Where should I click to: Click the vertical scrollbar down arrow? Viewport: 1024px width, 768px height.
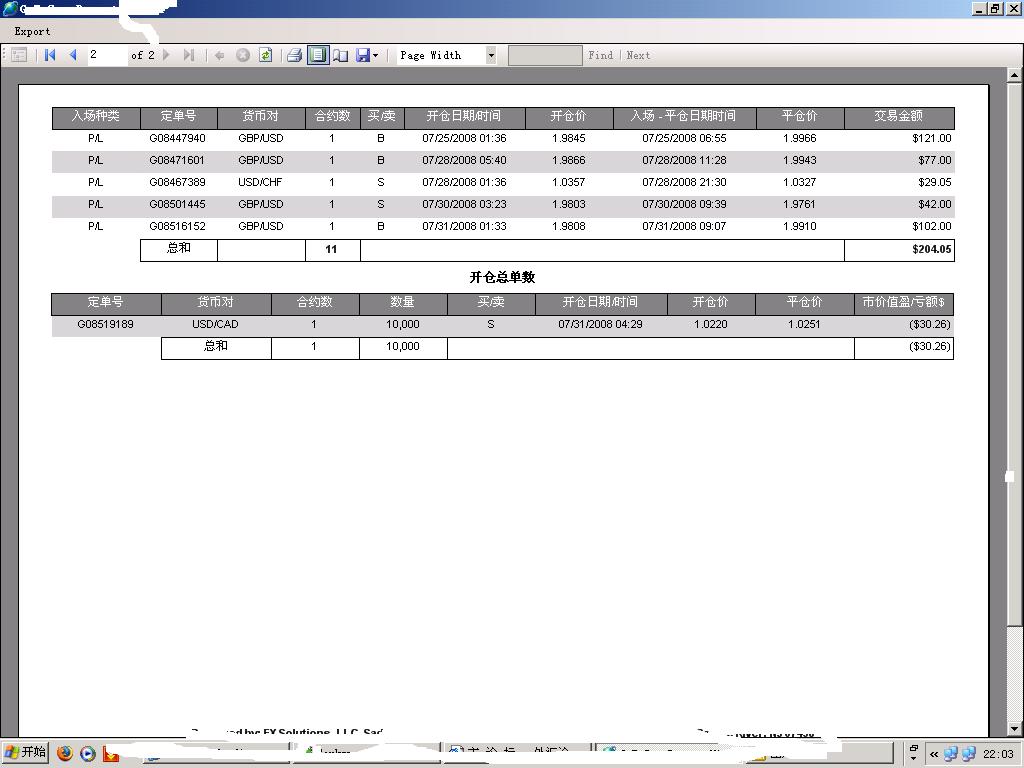(x=1014, y=729)
